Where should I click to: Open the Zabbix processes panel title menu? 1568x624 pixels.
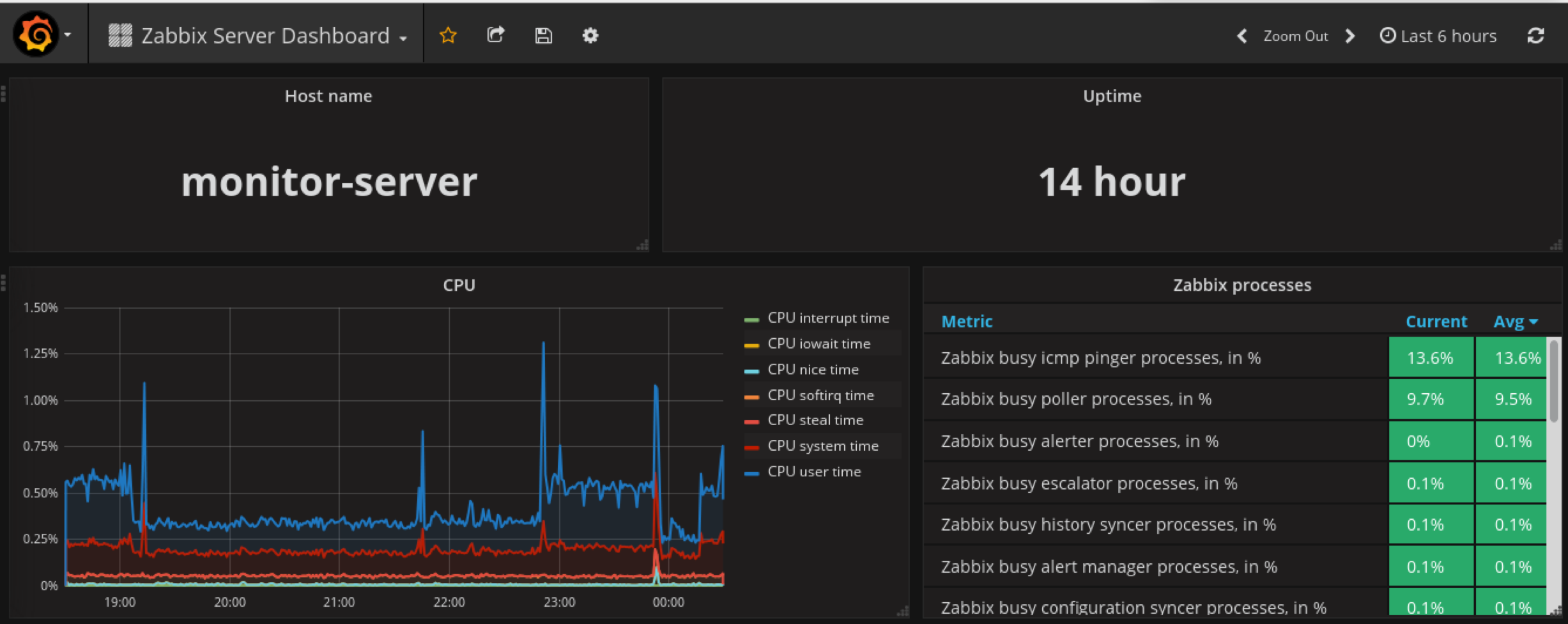point(1241,285)
